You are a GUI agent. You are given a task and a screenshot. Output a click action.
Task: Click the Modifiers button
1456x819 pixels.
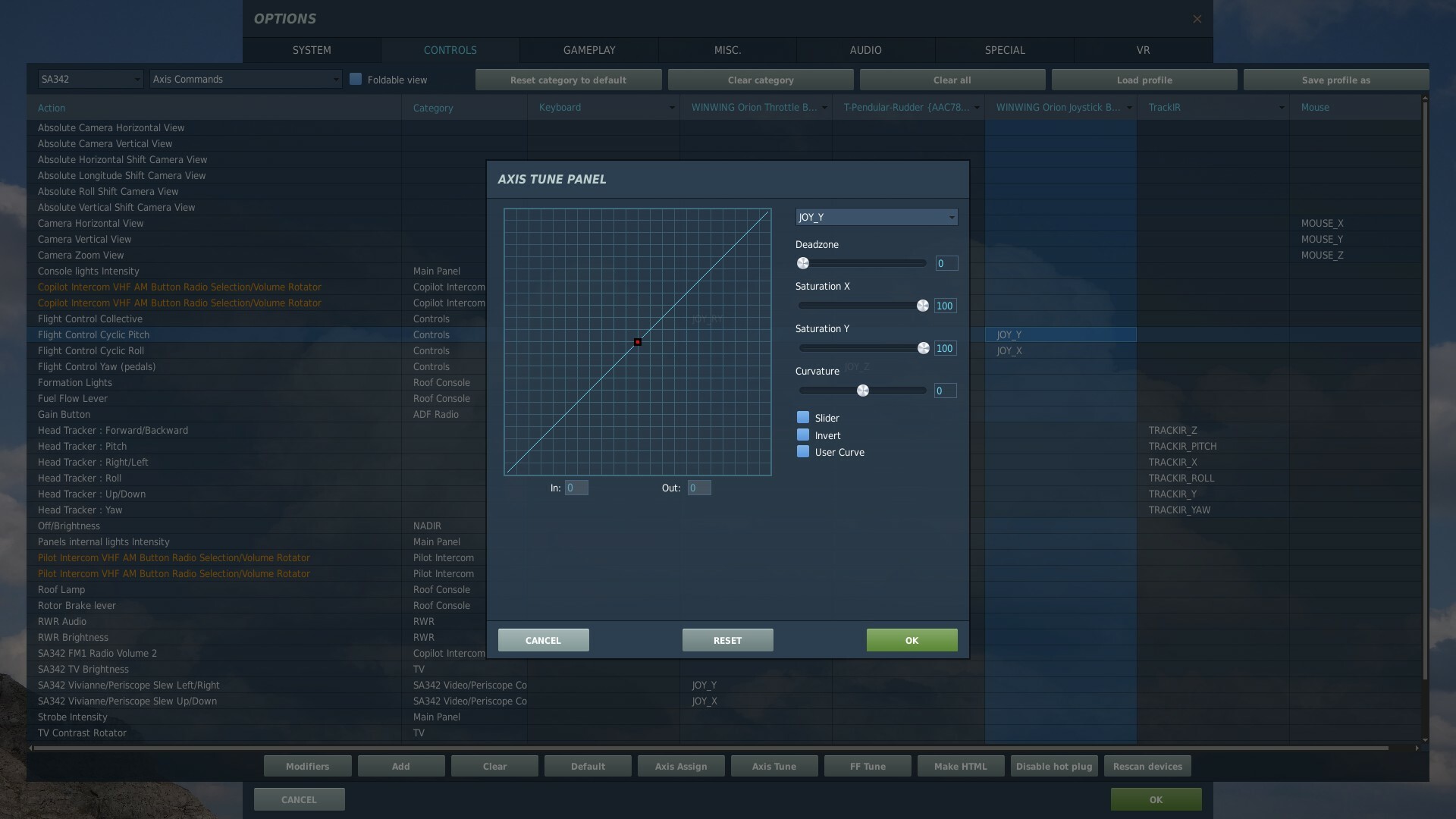click(307, 766)
